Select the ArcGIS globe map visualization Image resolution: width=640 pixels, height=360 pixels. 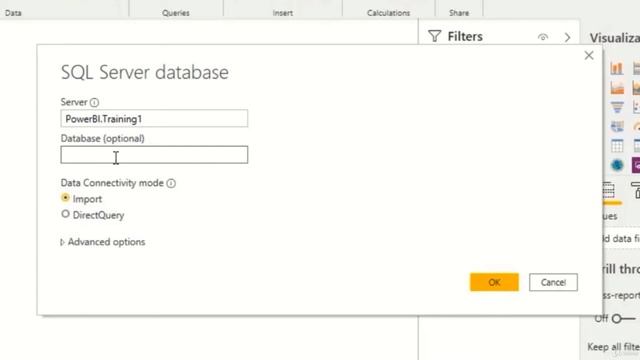pos(617,165)
